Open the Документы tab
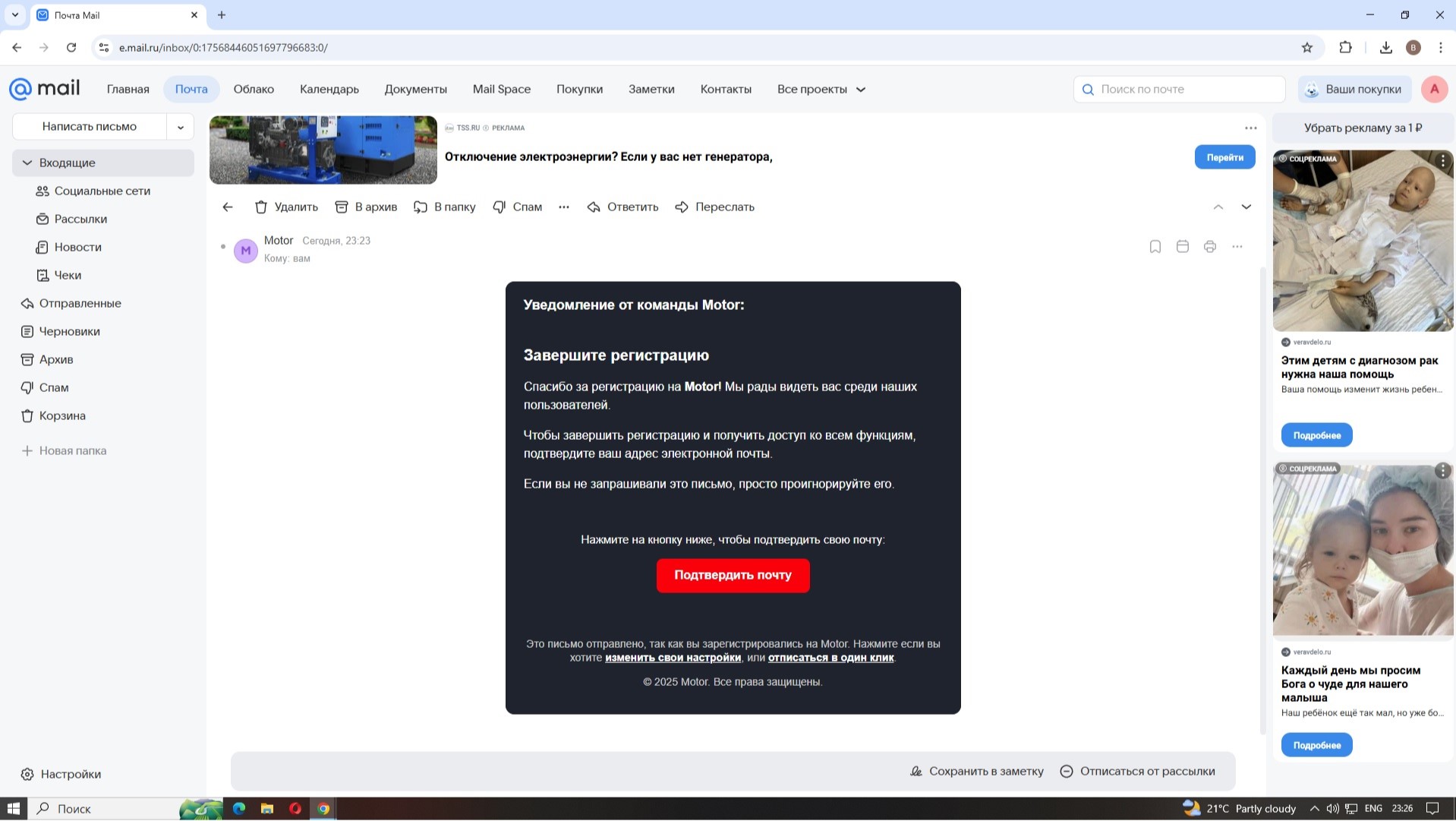 416,89
